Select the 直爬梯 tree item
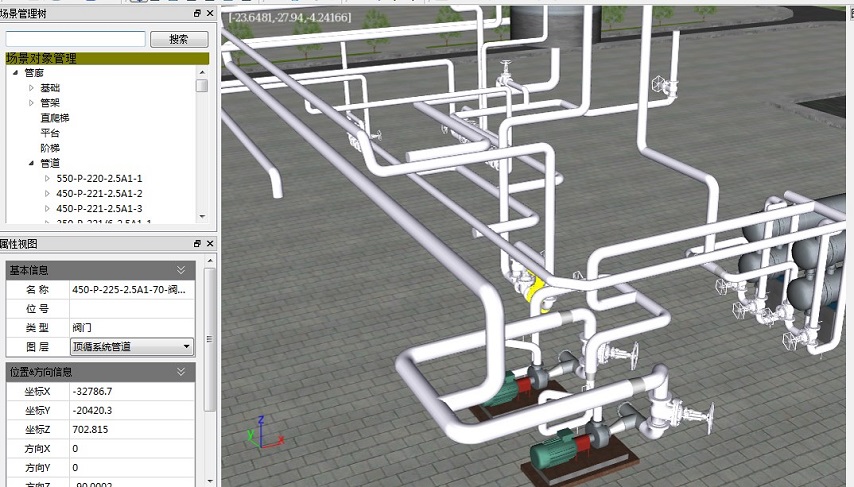Viewport: 854px width, 487px height. [54, 118]
